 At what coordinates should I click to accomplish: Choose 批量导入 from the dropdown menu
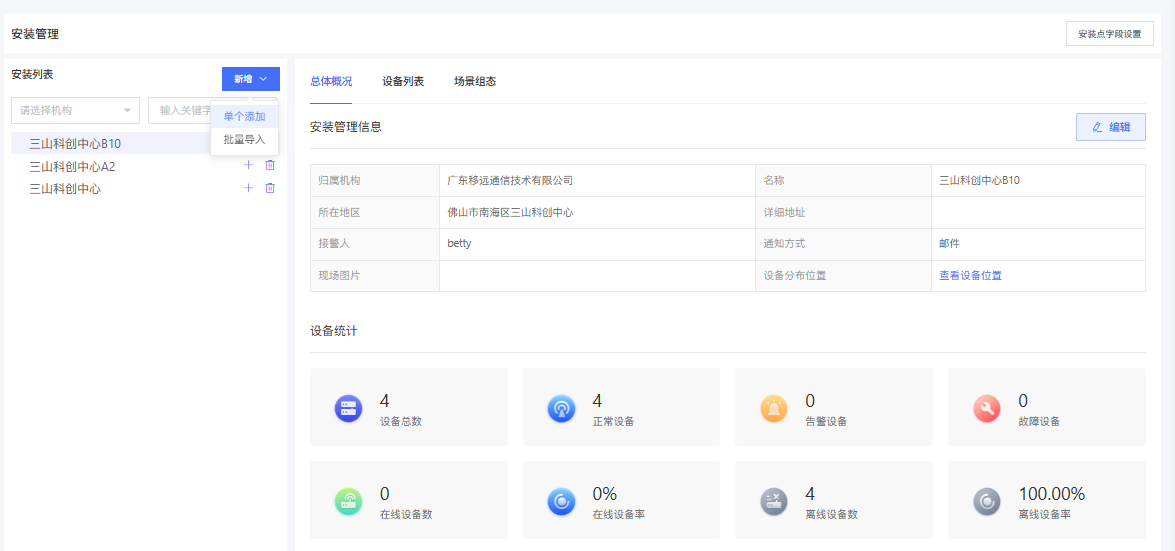(x=244, y=140)
